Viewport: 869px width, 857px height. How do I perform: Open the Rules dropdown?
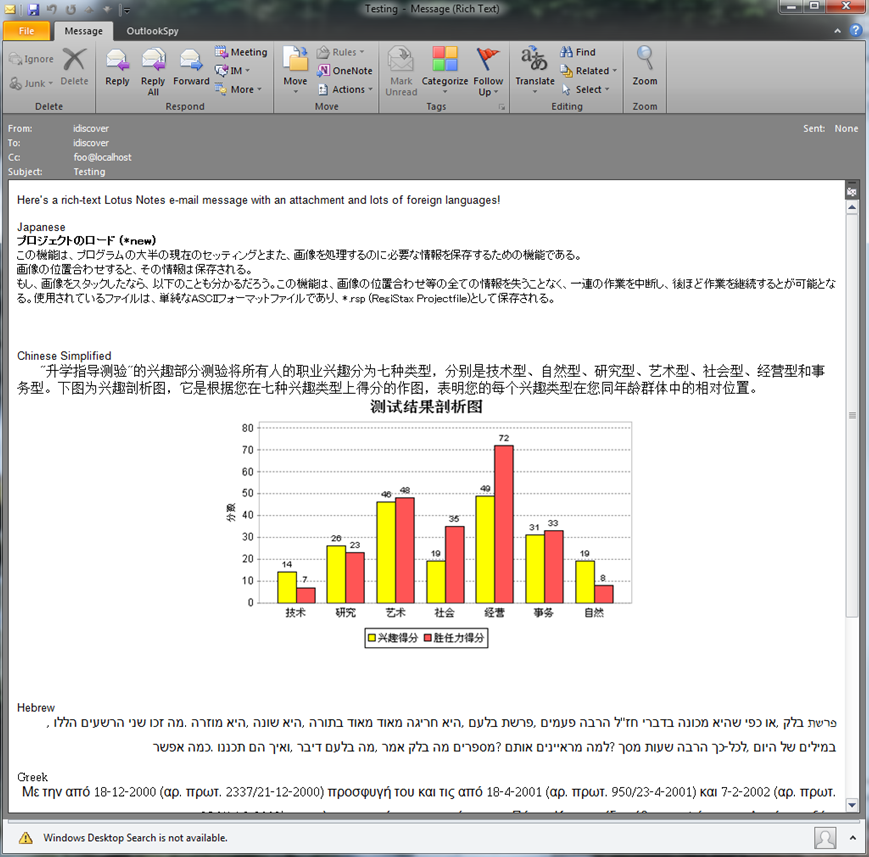[340, 52]
